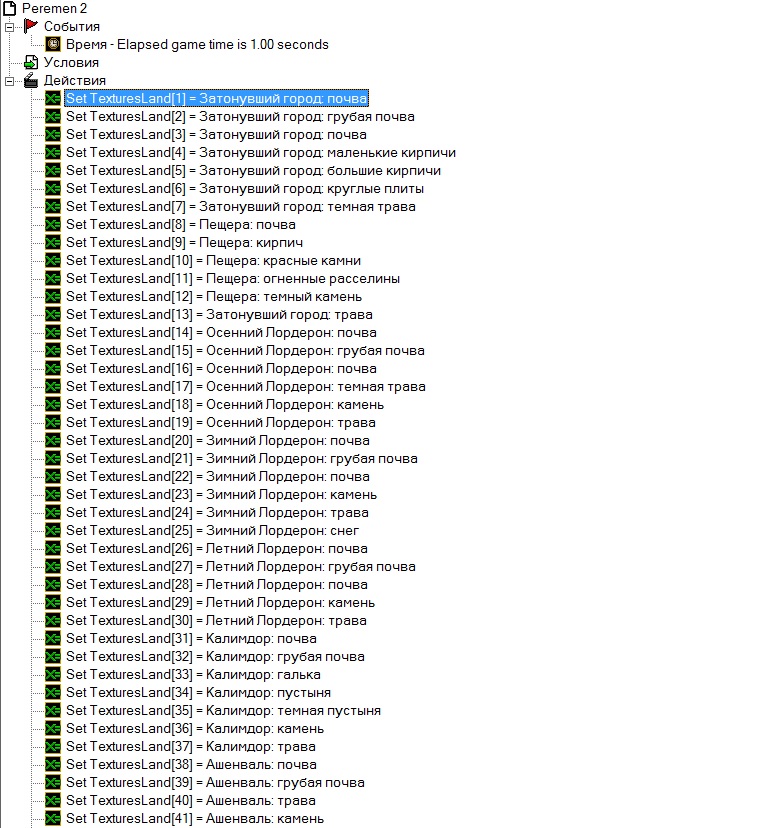Select action TexturesLand[24] Зимний Лордерон: трава
757x828 pixels.
[217, 512]
